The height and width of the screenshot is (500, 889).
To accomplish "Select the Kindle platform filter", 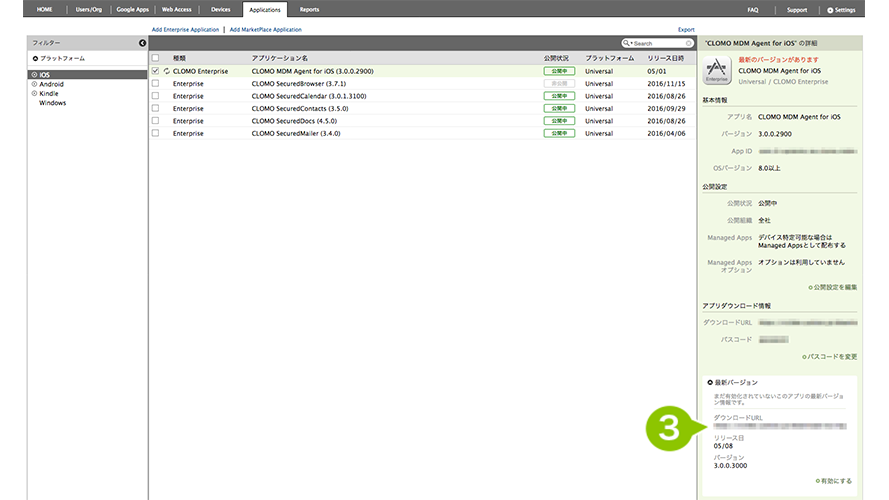I will (48, 94).
